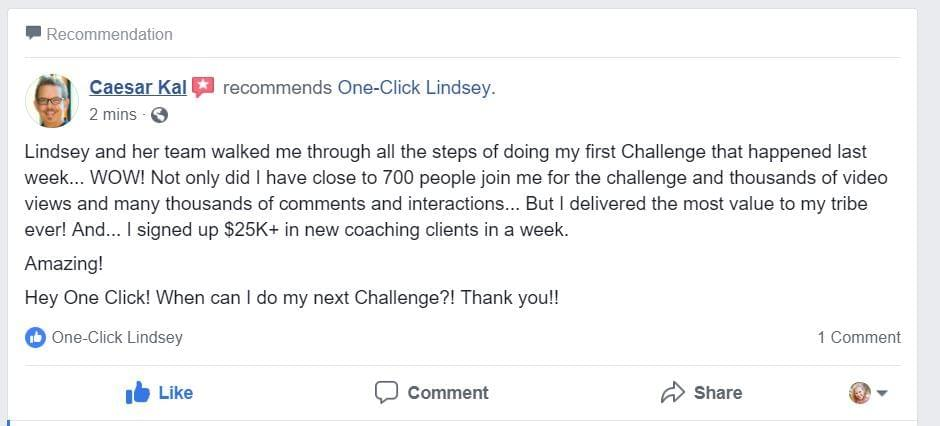Open the One-Click Lindsey page link in header
The height and width of the screenshot is (426, 940).
417,88
